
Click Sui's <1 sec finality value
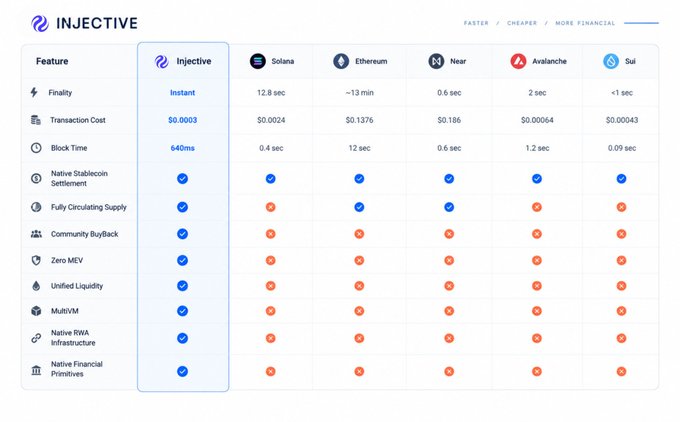(x=622, y=92)
